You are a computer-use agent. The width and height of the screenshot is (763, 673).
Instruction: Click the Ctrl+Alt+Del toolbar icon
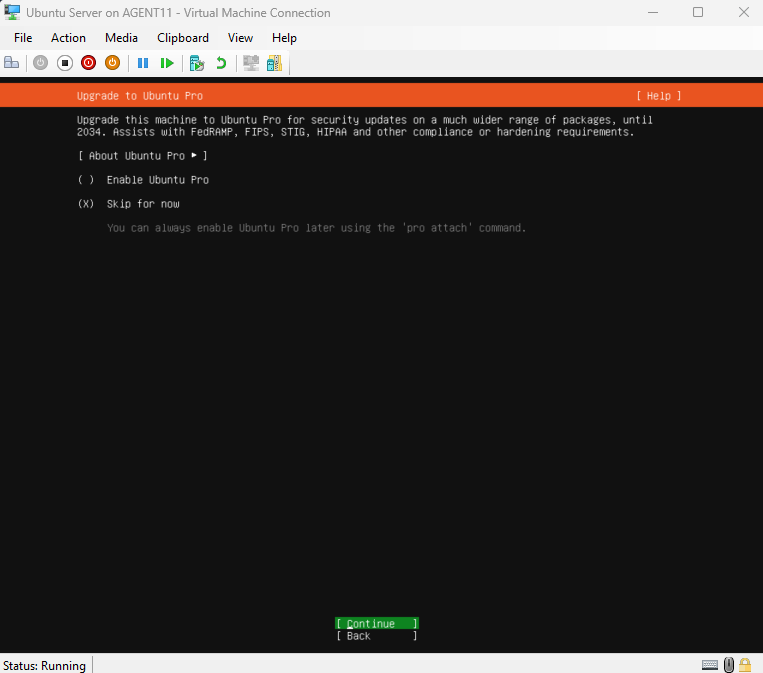(12, 63)
